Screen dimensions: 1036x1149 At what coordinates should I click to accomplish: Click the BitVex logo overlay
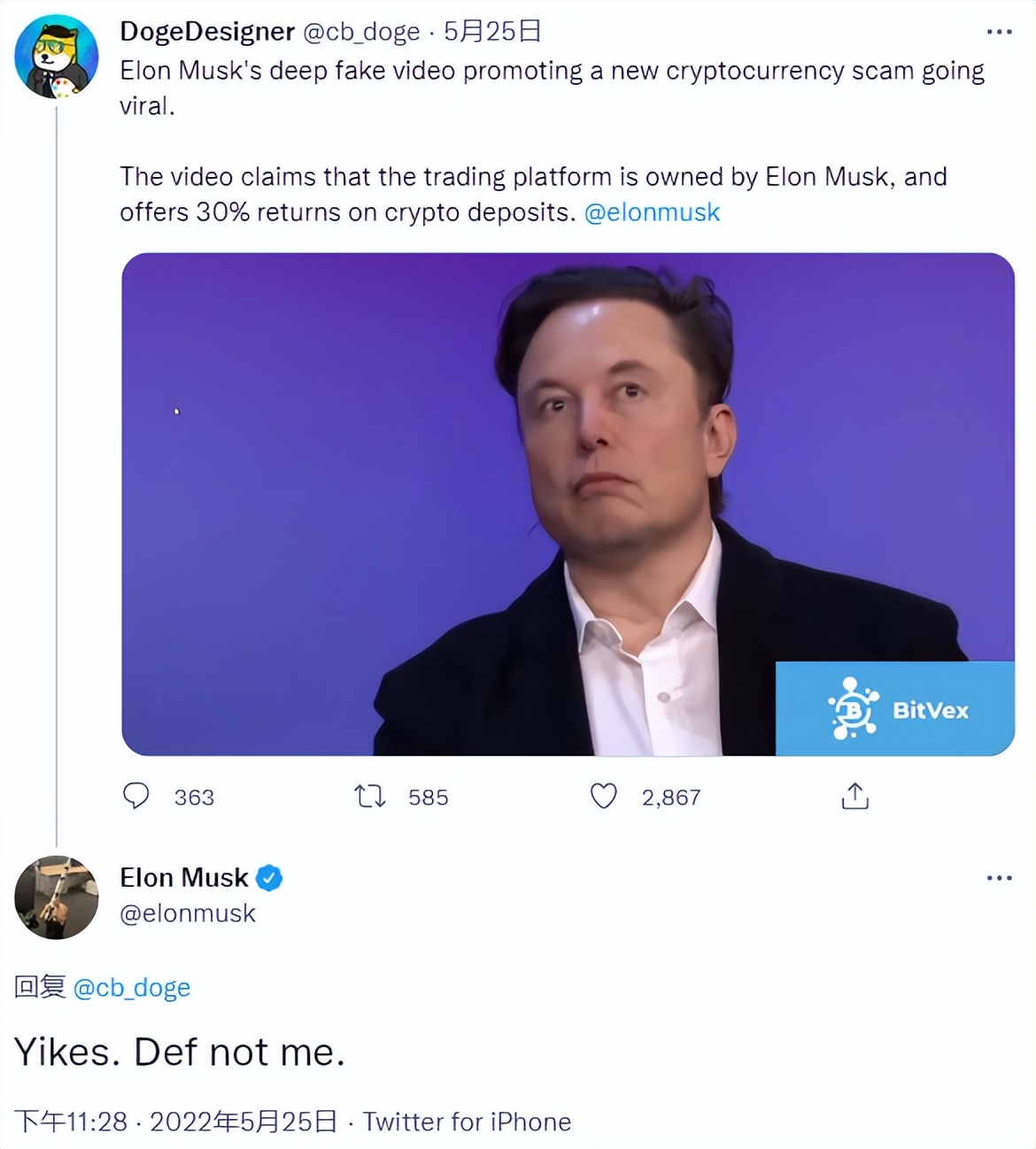coord(895,709)
